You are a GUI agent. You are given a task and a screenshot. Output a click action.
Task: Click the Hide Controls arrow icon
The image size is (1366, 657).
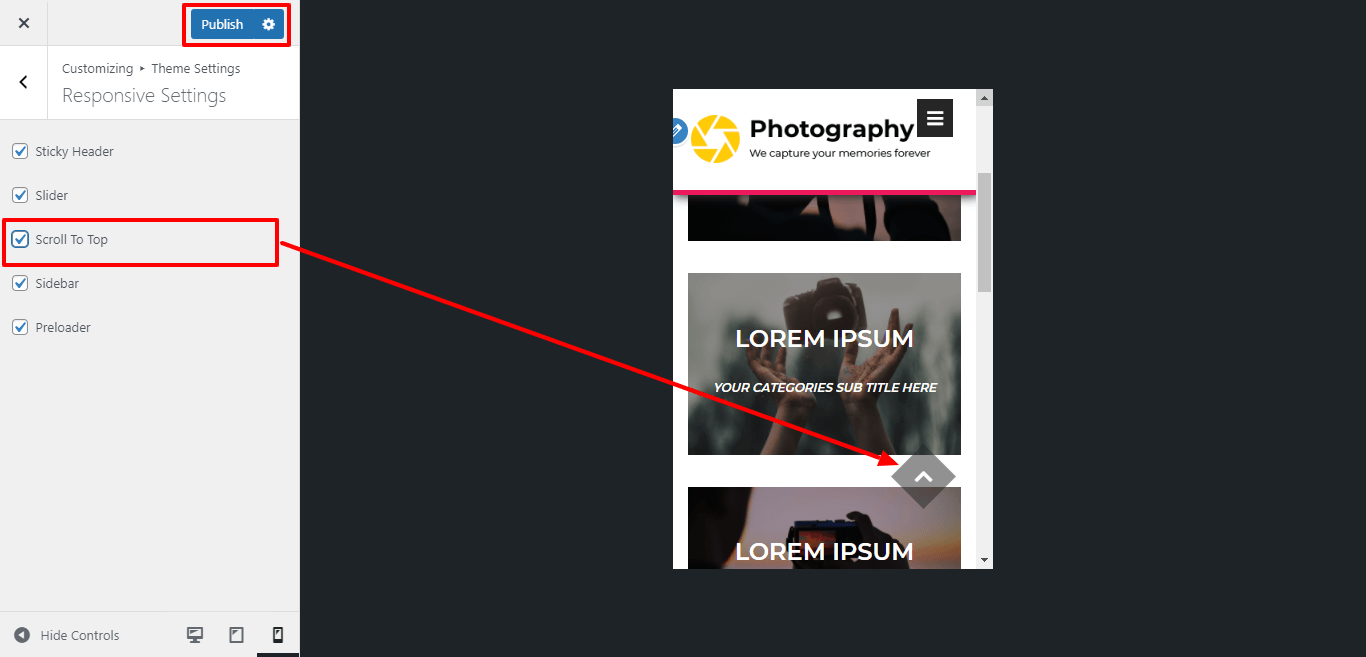pos(22,635)
